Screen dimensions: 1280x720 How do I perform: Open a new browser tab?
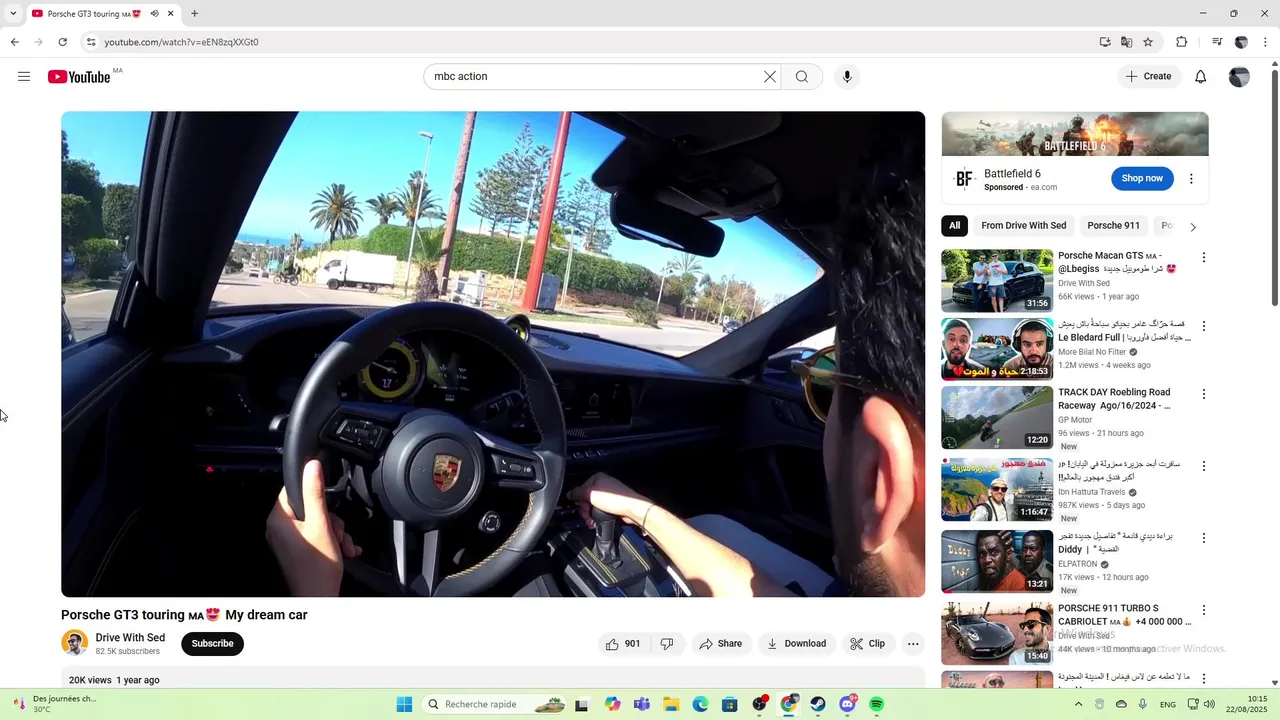tap(194, 14)
